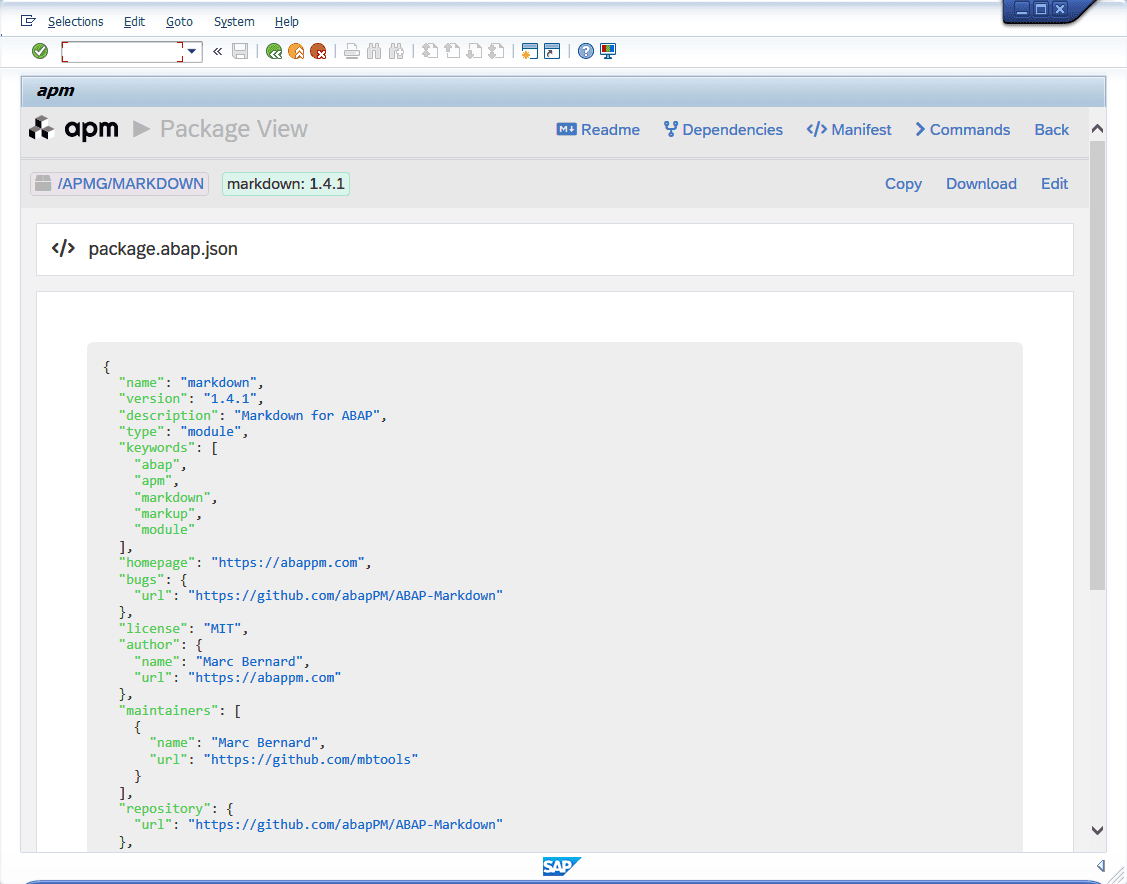The width and height of the screenshot is (1127, 884).
Task: Open the Manifest view
Action: [849, 129]
